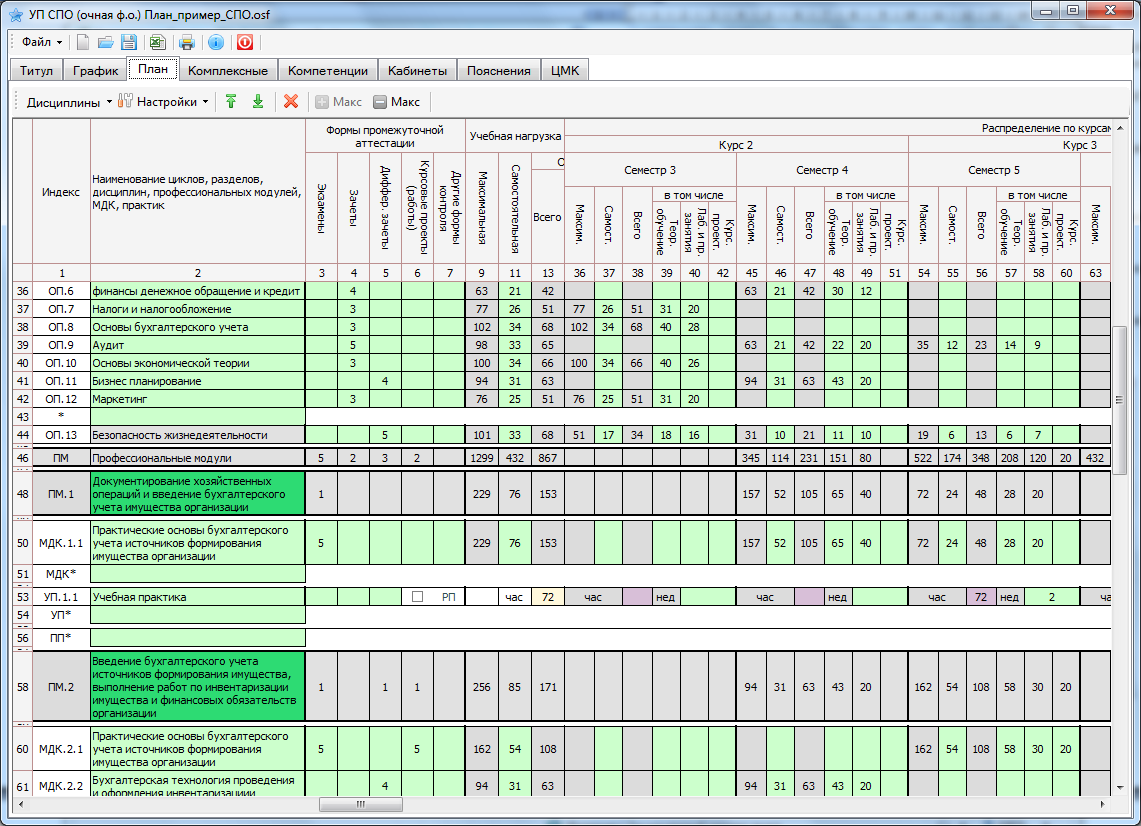1141x826 pixels.
Task: Print the plan with the printer icon
Action: click(x=187, y=42)
